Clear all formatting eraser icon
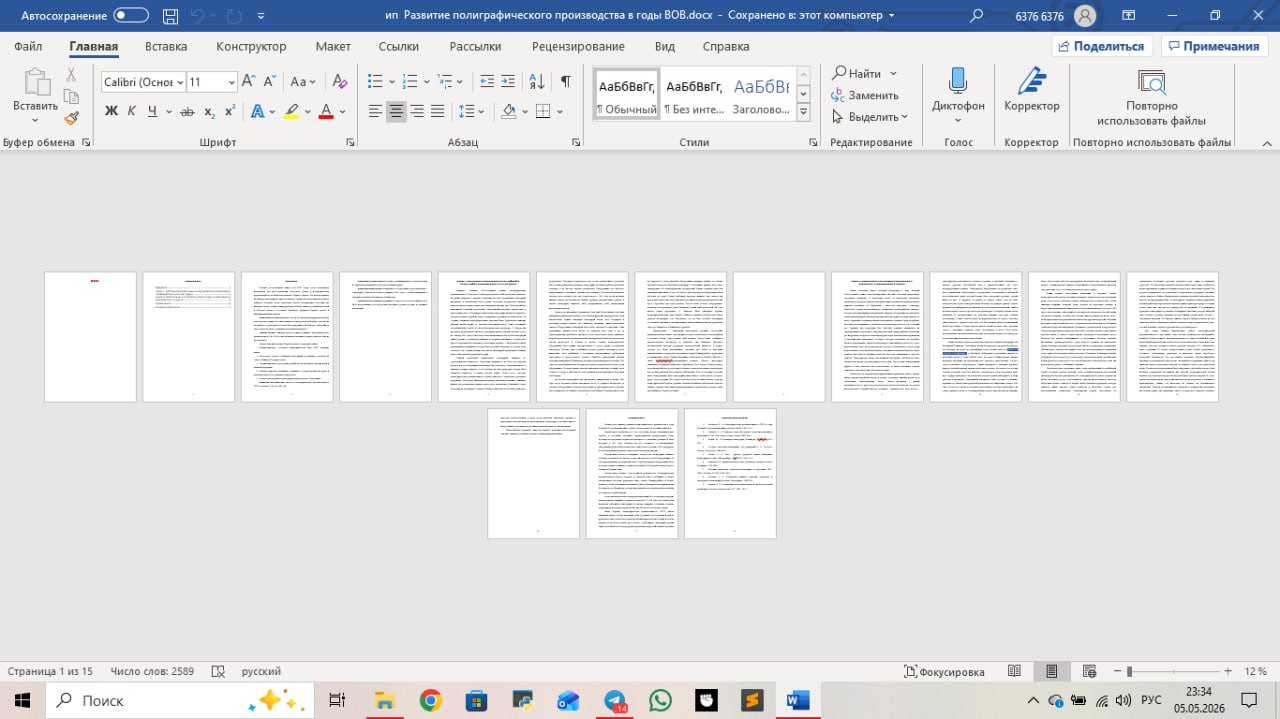Image resolution: width=1280 pixels, height=719 pixels. tap(339, 82)
